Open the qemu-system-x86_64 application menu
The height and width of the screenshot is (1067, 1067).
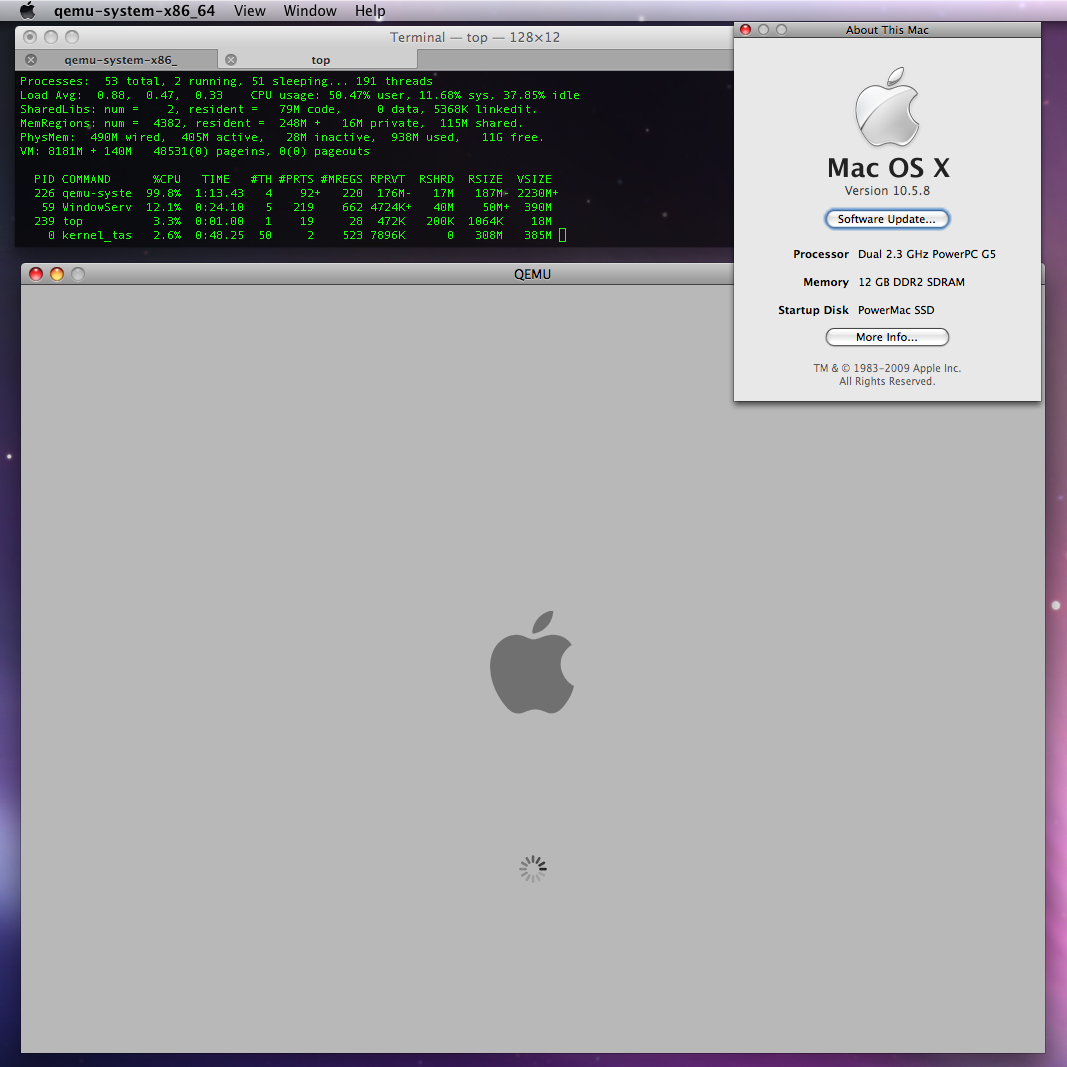click(x=134, y=11)
